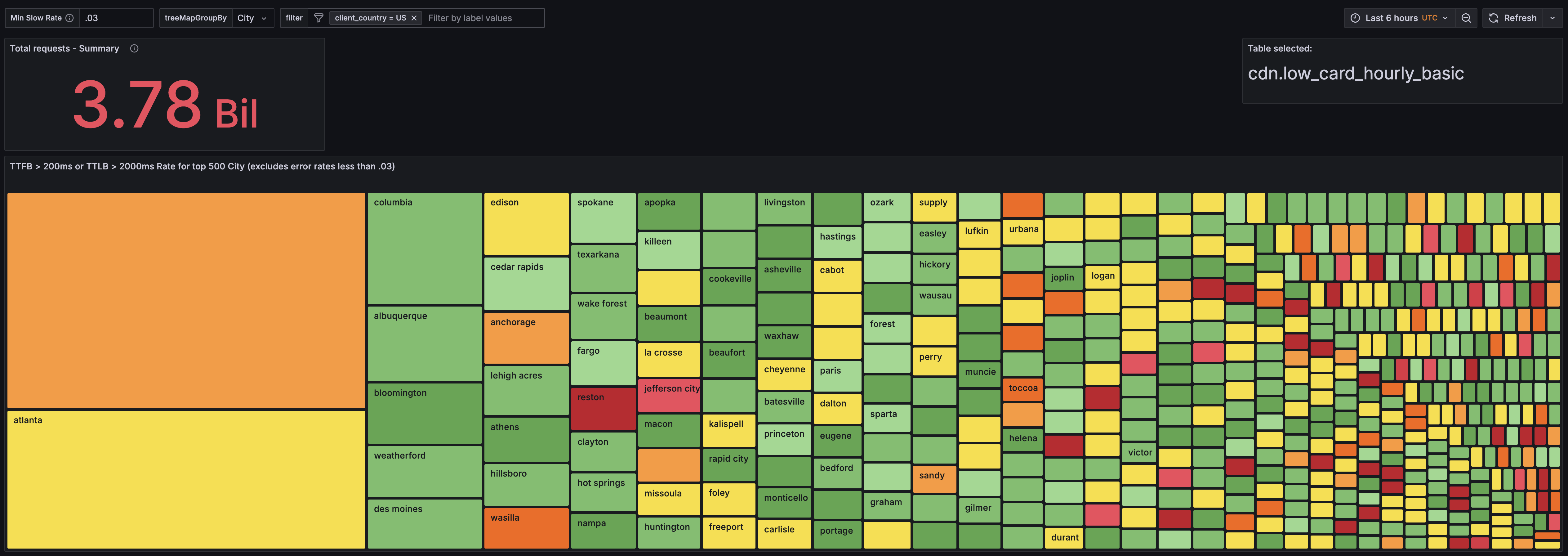Select the des moines treemap tile
The height and width of the screenshot is (556, 1568).
tap(425, 524)
